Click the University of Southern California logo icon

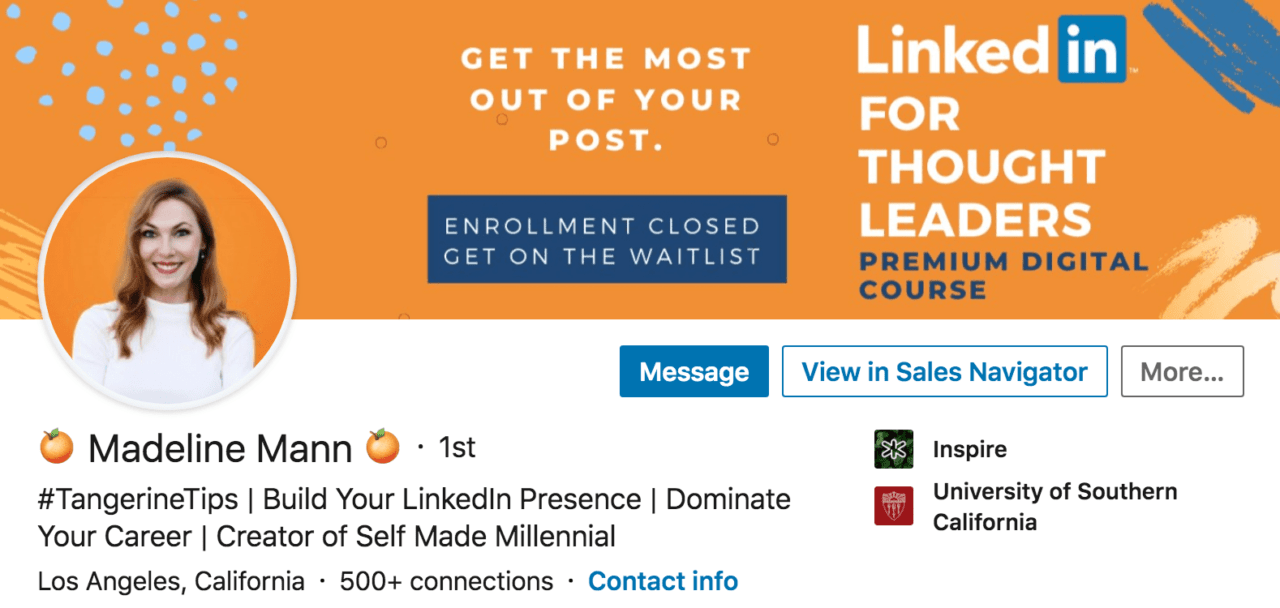(x=893, y=507)
